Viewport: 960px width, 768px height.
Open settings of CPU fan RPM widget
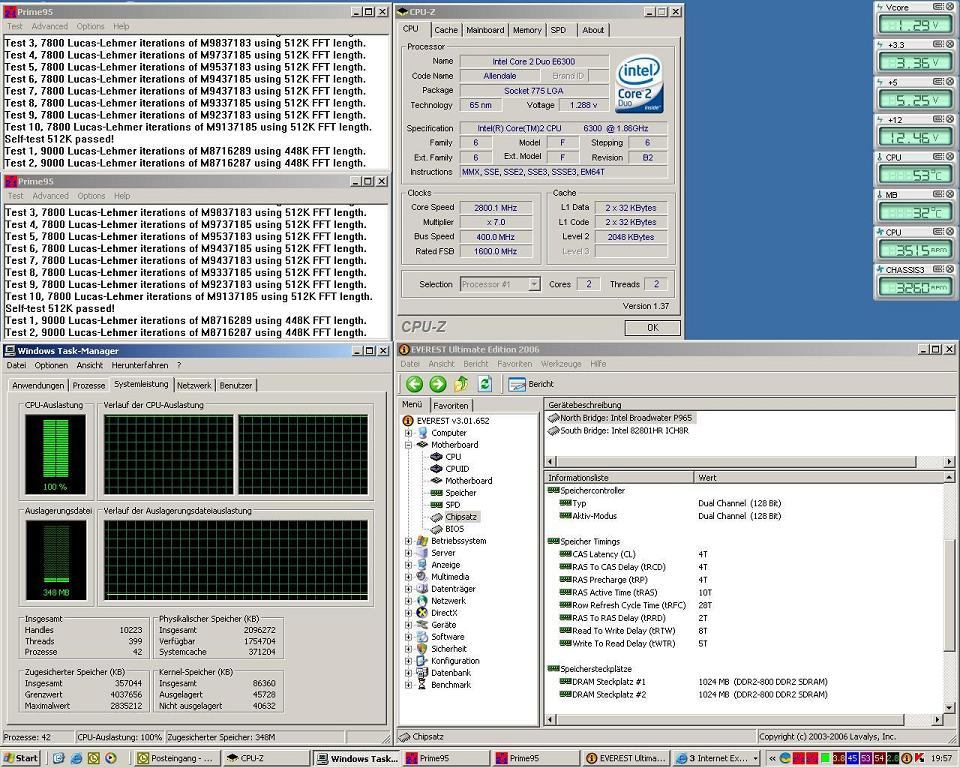938,232
